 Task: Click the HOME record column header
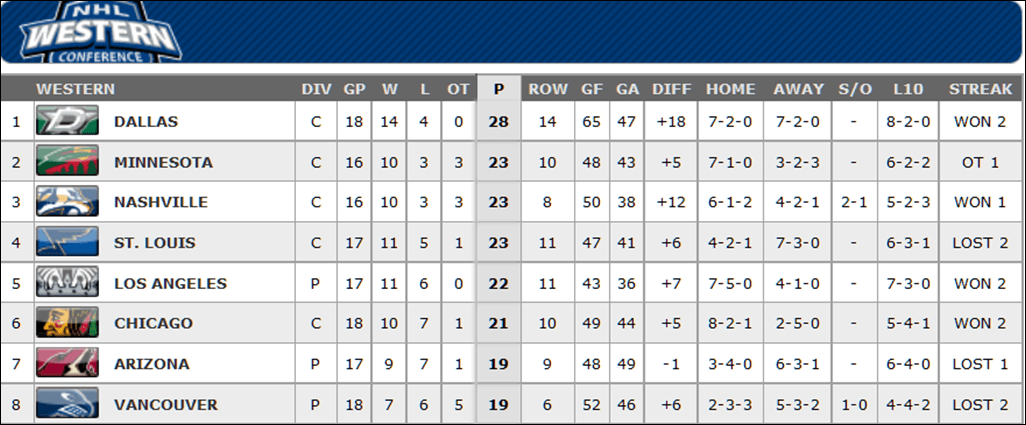point(731,89)
